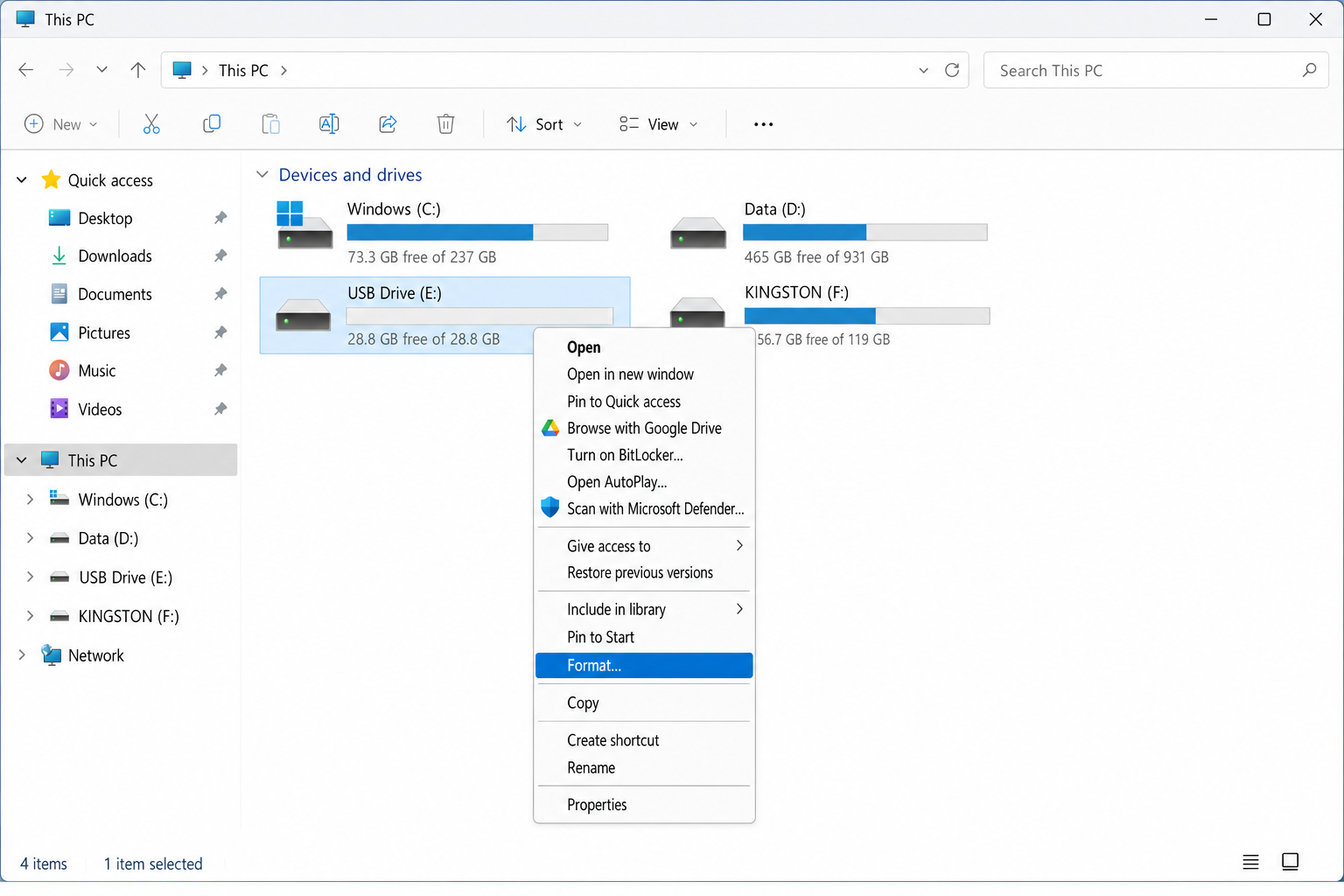Image resolution: width=1344 pixels, height=896 pixels.
Task: Open the Sort dropdown menu
Action: coord(543,124)
